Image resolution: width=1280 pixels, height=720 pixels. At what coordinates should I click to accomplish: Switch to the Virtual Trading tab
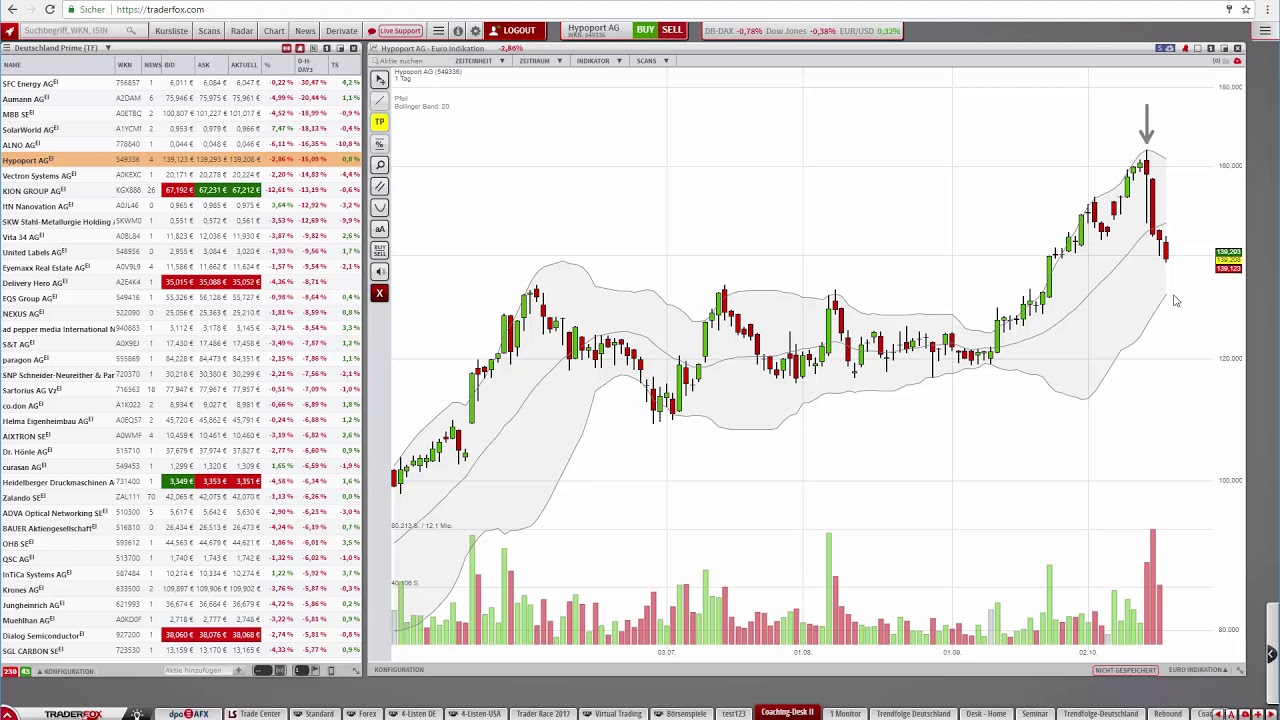click(x=612, y=713)
